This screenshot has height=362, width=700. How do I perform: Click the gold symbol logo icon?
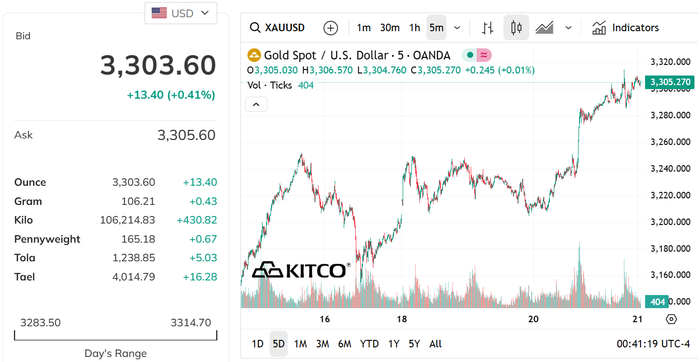[x=254, y=55]
